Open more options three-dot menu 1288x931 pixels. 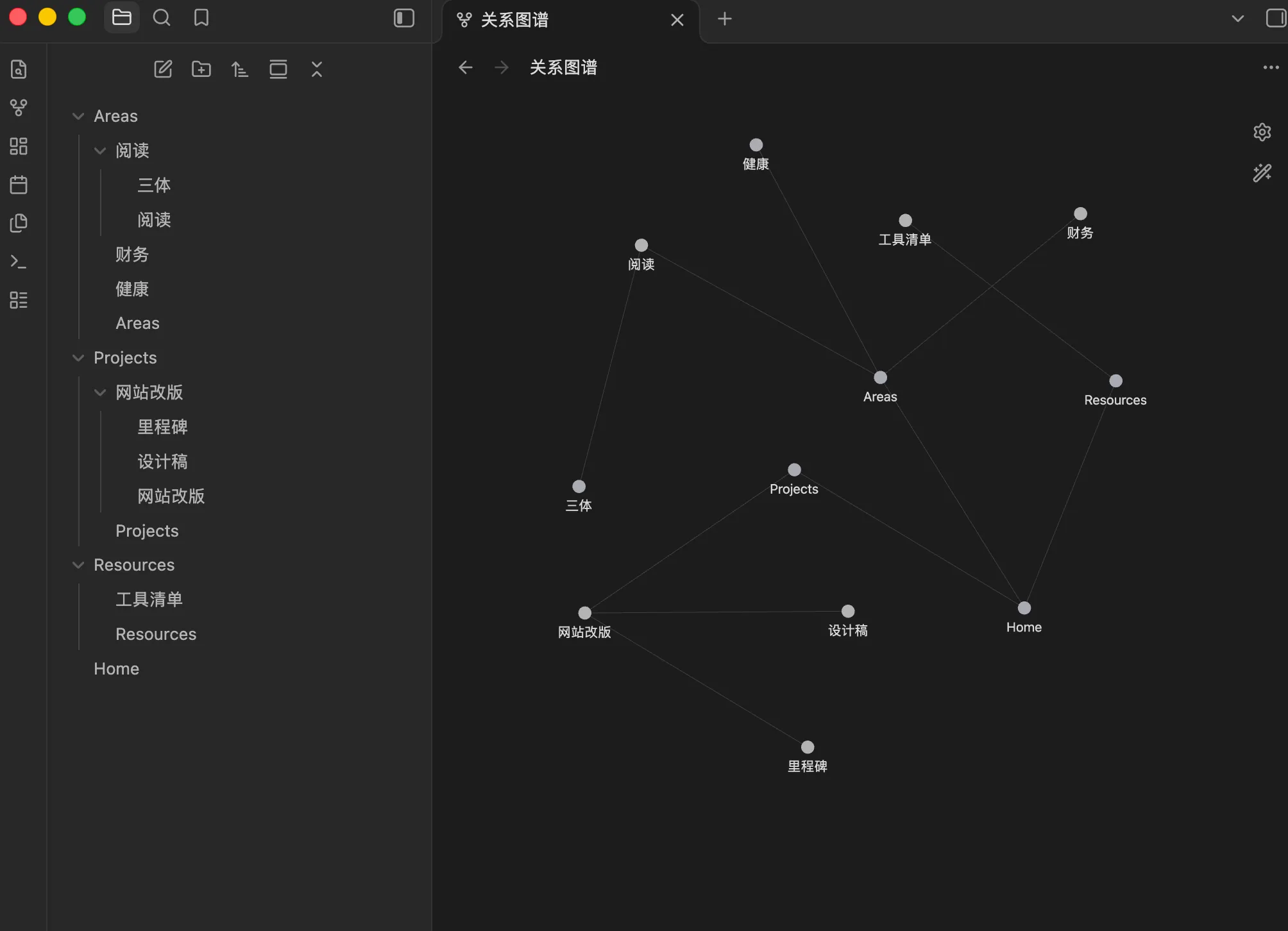click(x=1271, y=67)
